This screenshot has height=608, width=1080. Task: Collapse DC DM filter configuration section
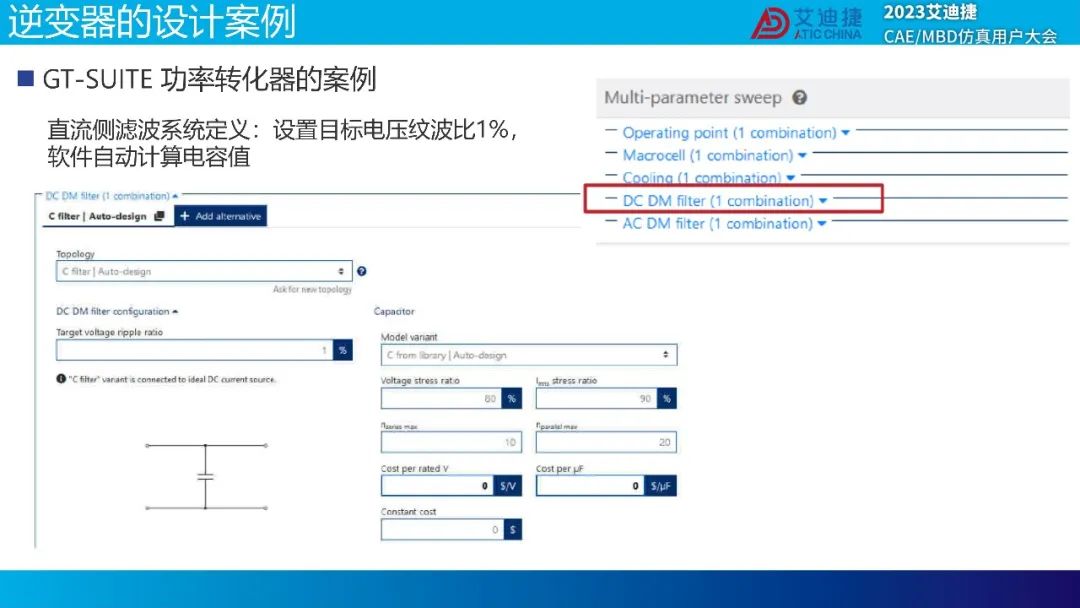pos(117,311)
